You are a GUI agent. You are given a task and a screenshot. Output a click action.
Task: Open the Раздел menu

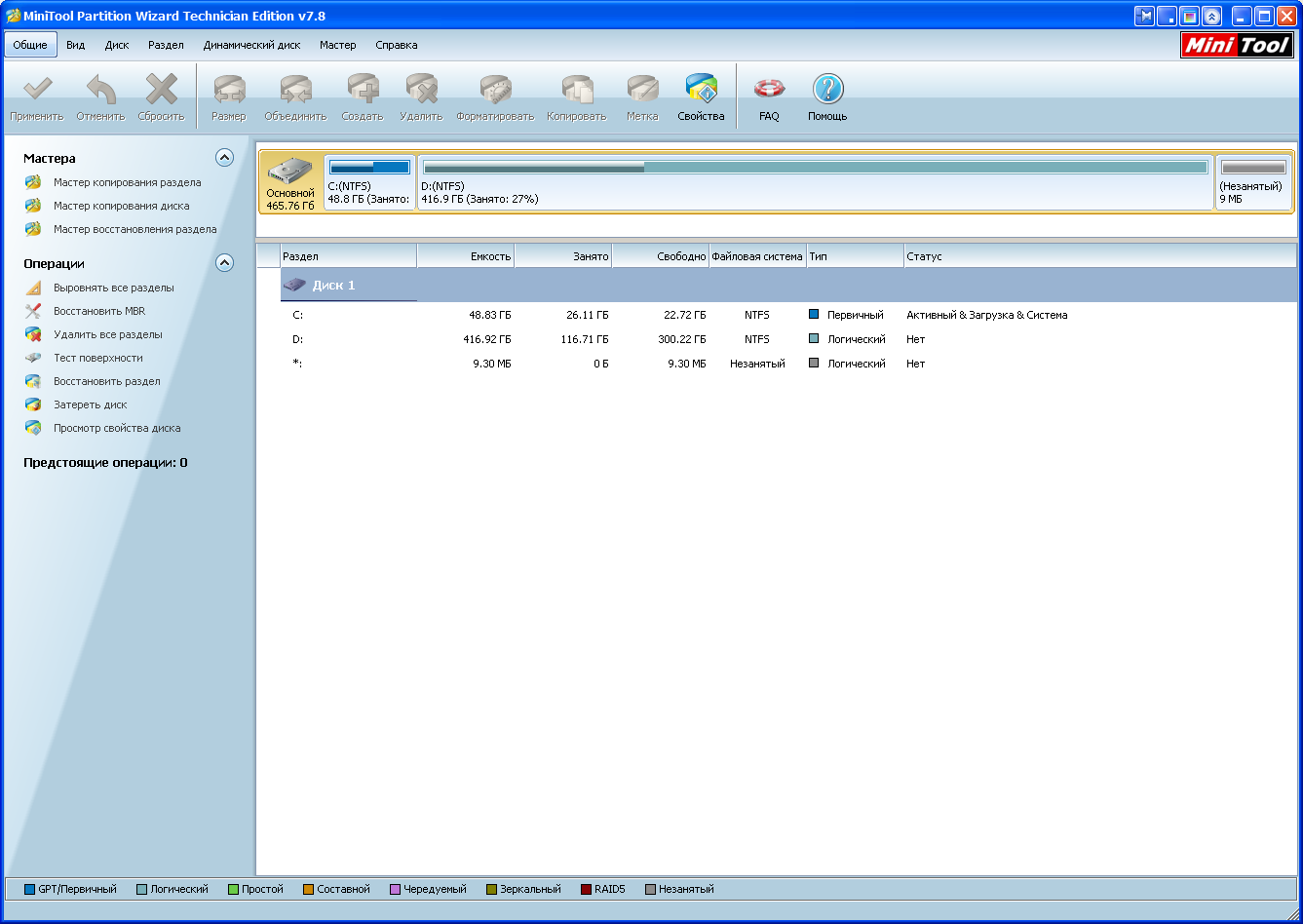click(x=166, y=45)
